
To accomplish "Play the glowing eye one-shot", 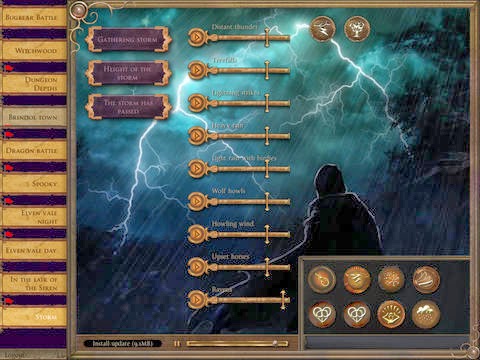I will click(391, 314).
